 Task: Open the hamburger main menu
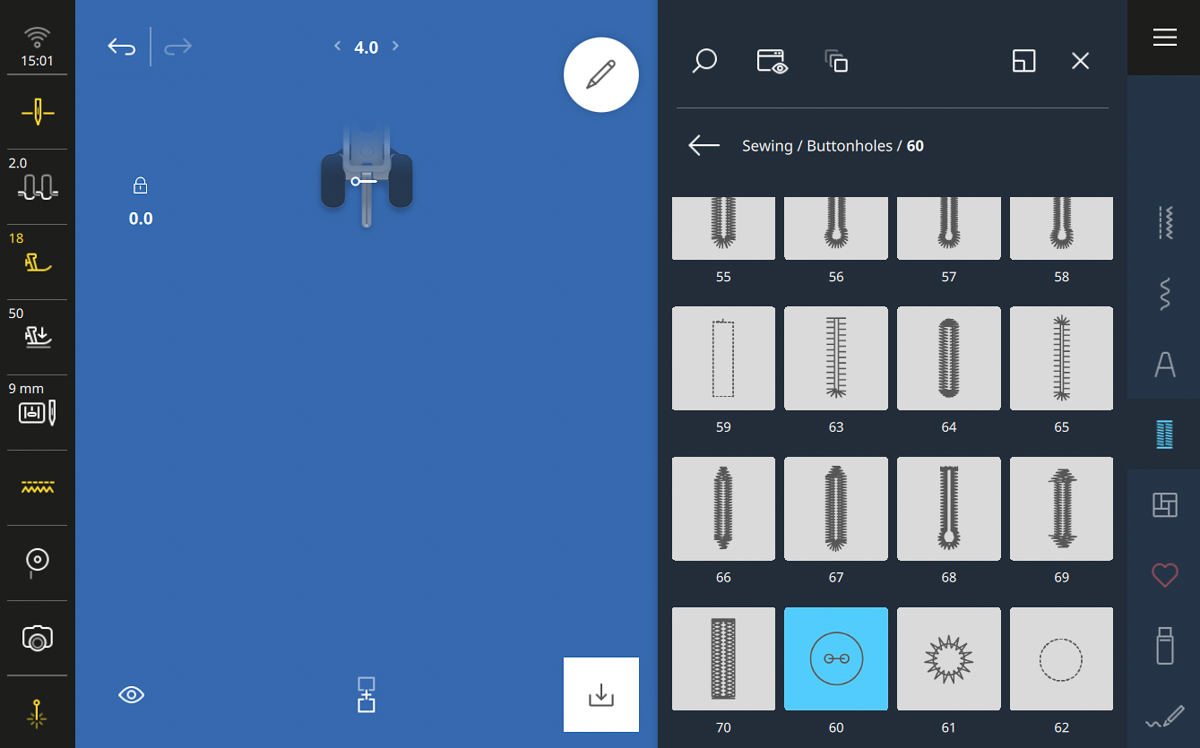click(1164, 37)
